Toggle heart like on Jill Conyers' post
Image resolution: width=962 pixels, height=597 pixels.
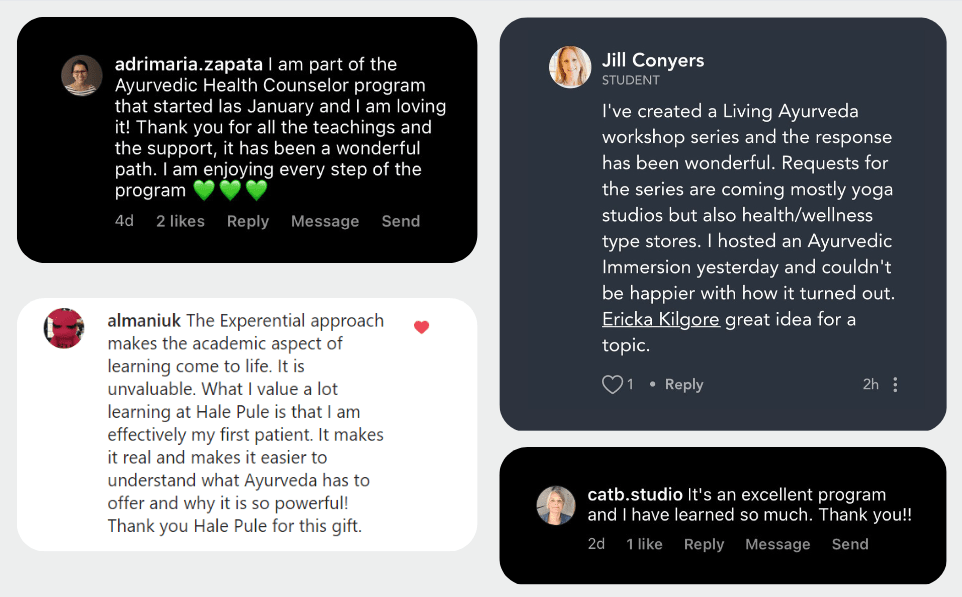click(x=612, y=385)
